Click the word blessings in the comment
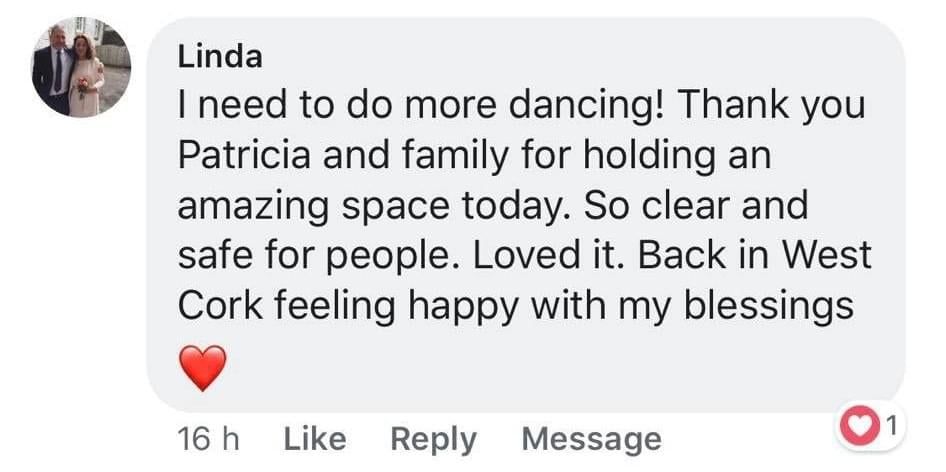 tap(769, 309)
